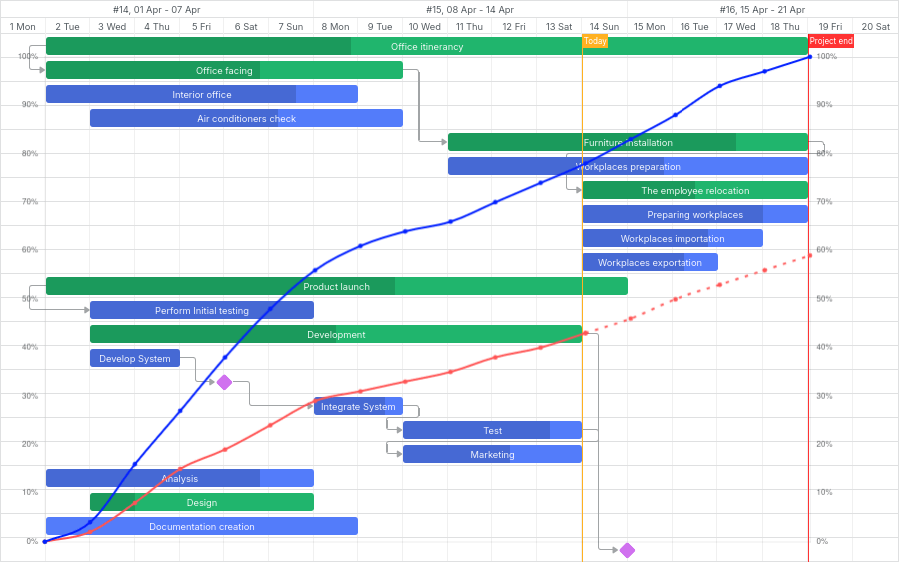
Task: Select the Furniture installation bar
Action: (x=627, y=142)
